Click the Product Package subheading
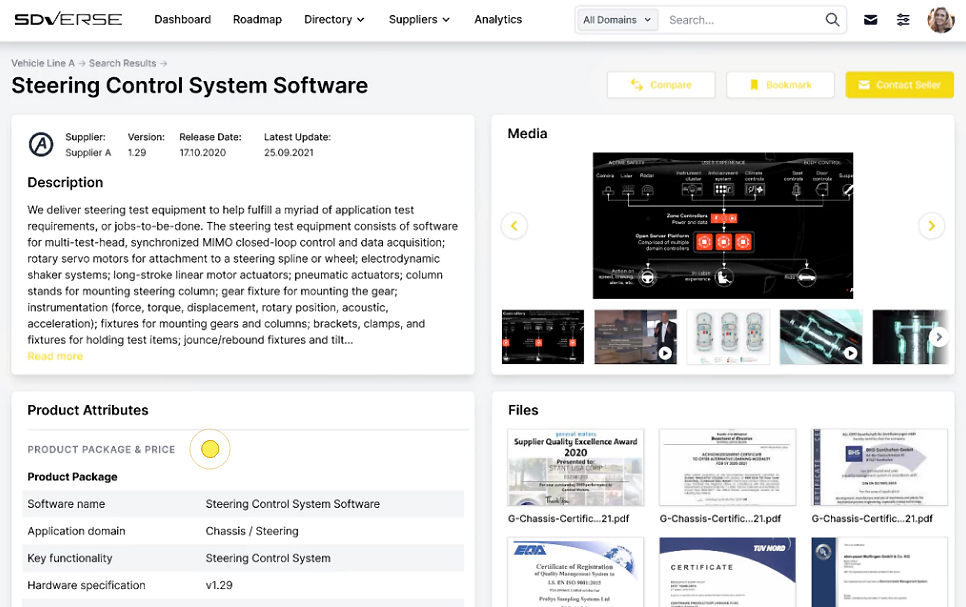The height and width of the screenshot is (607, 966). [72, 477]
